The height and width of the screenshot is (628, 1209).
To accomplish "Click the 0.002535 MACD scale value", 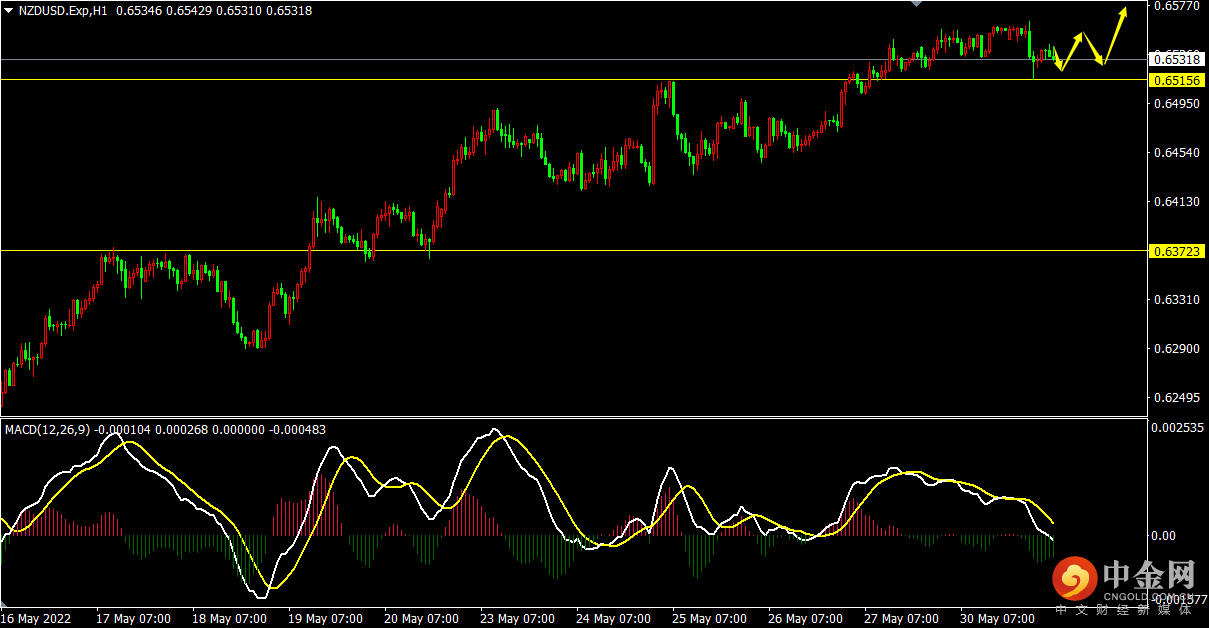I will 1178,428.
